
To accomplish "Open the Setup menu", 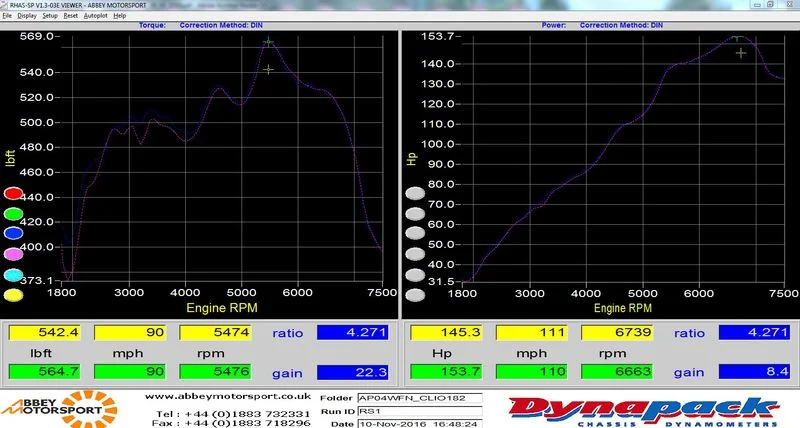I will point(50,16).
